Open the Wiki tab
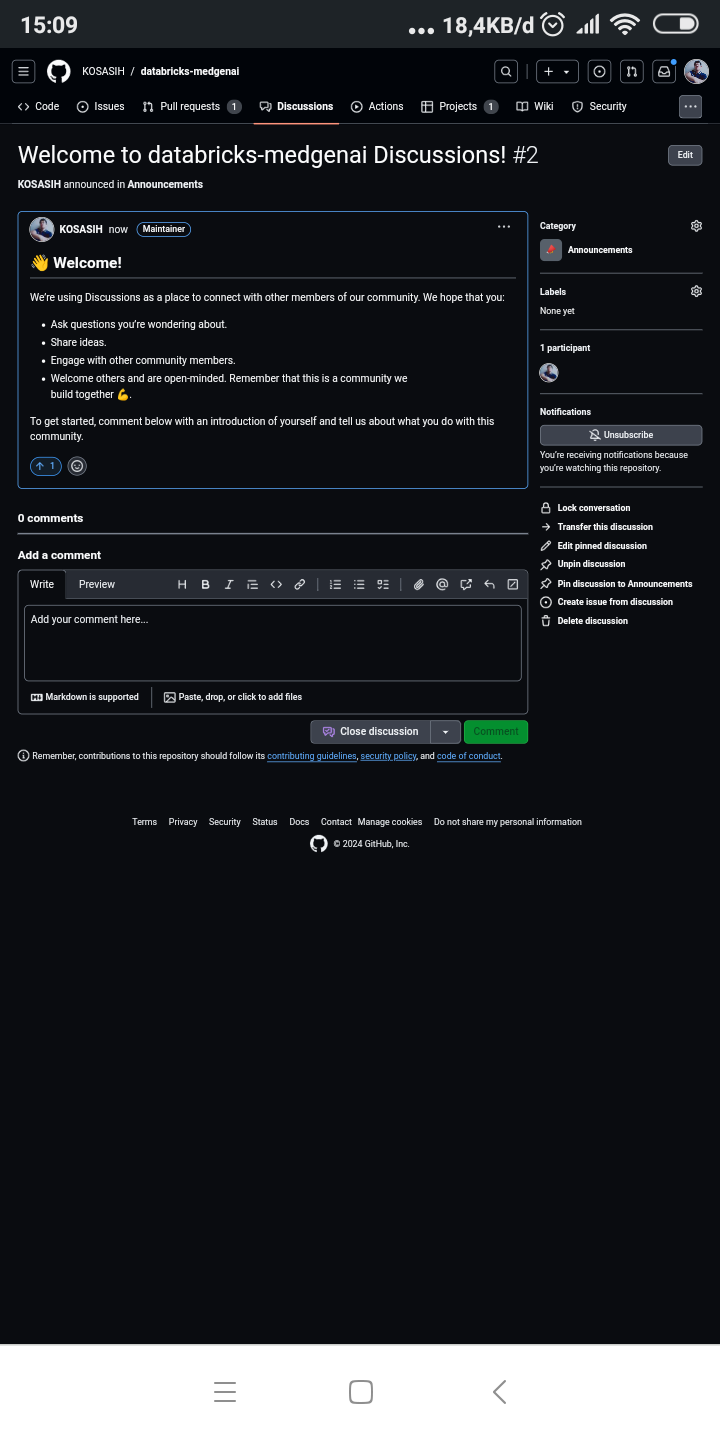Viewport: 720px width, 1440px height. coord(535,106)
